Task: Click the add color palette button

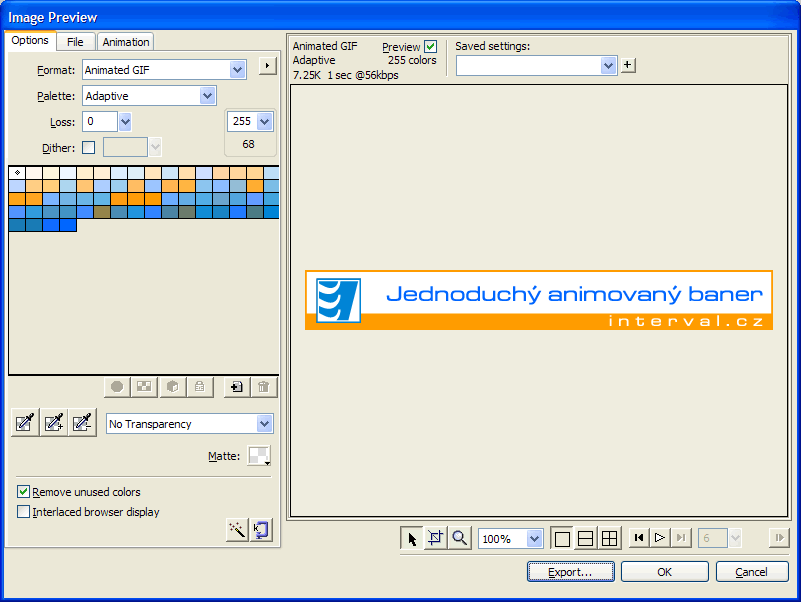Action: point(237,387)
